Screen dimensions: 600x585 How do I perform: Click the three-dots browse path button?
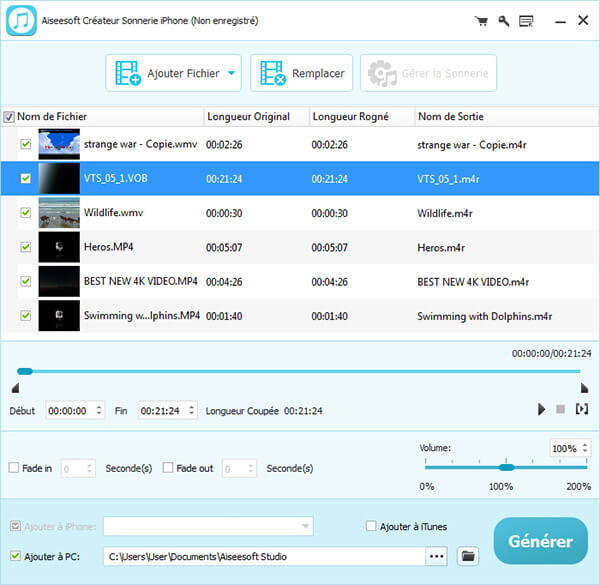[436, 555]
